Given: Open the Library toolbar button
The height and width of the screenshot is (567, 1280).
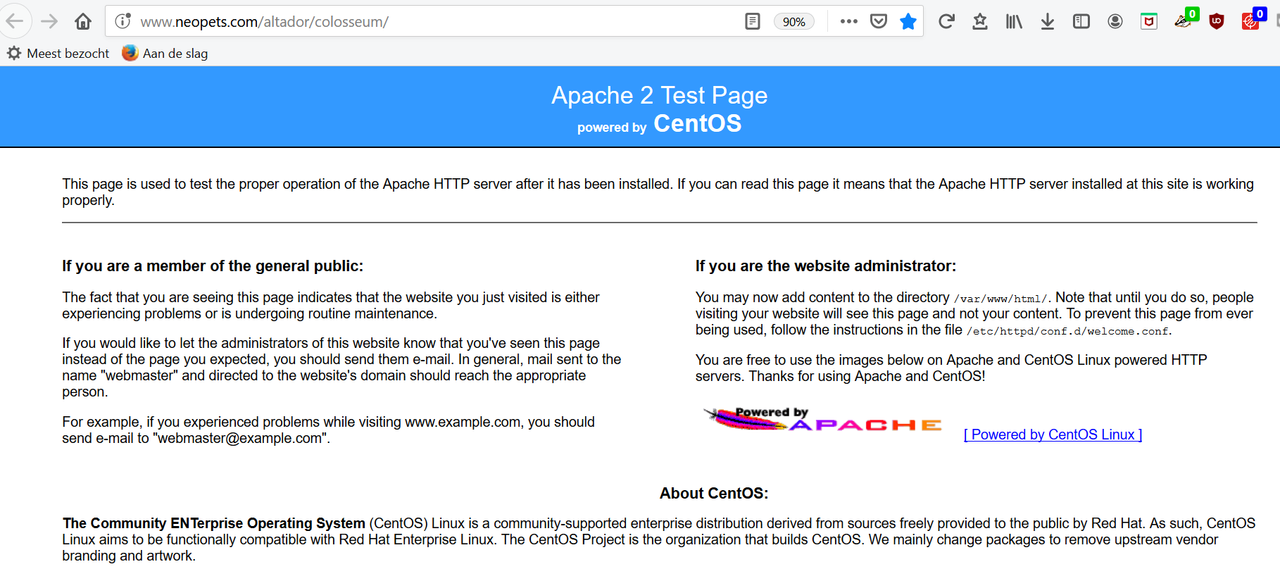Looking at the screenshot, I should coord(1014,21).
